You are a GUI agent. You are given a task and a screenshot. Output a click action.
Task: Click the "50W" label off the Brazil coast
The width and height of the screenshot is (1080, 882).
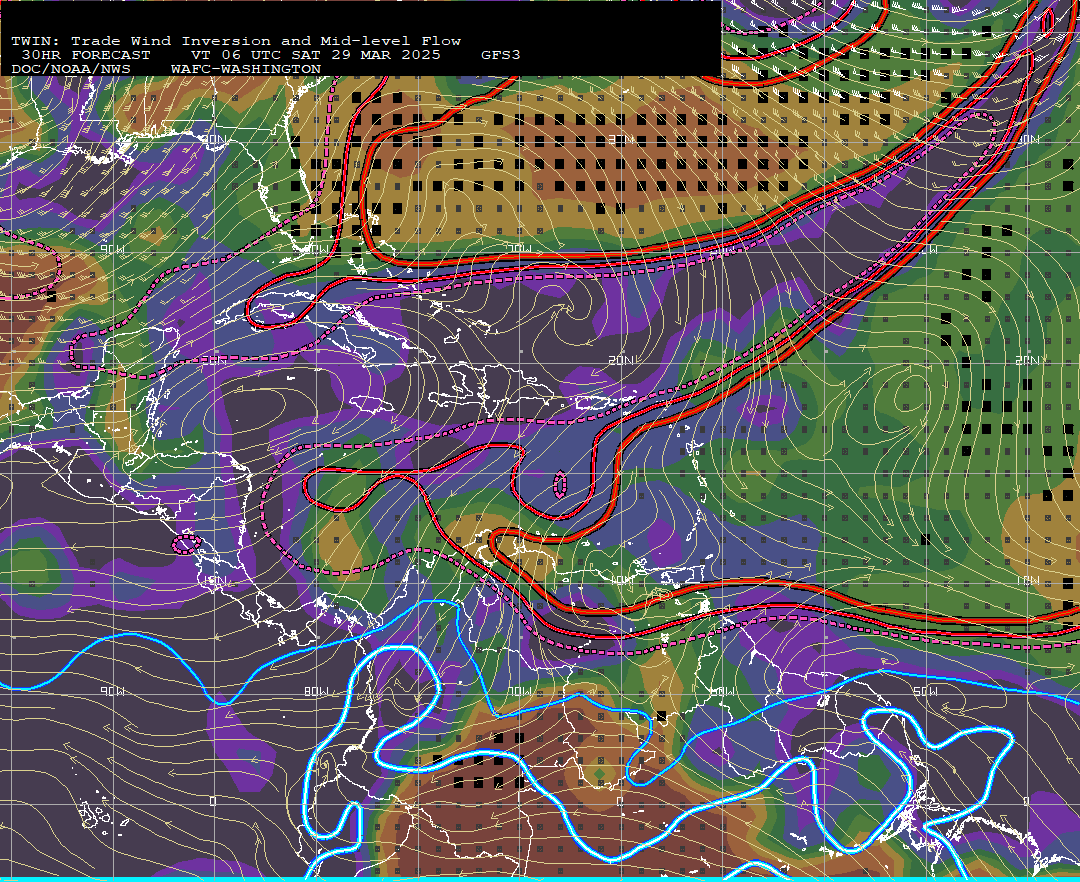[926, 691]
